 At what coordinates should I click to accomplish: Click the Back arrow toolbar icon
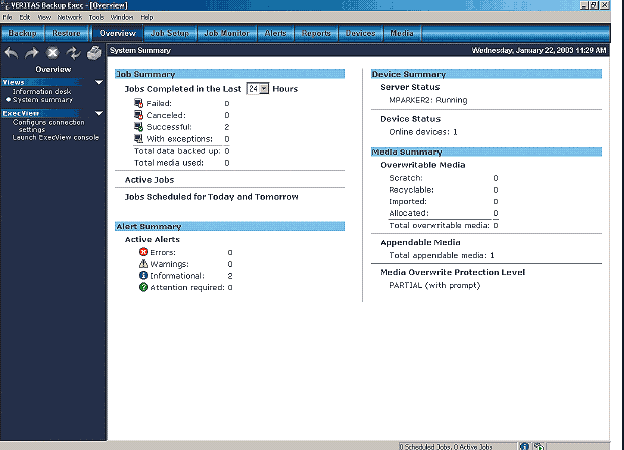12,53
